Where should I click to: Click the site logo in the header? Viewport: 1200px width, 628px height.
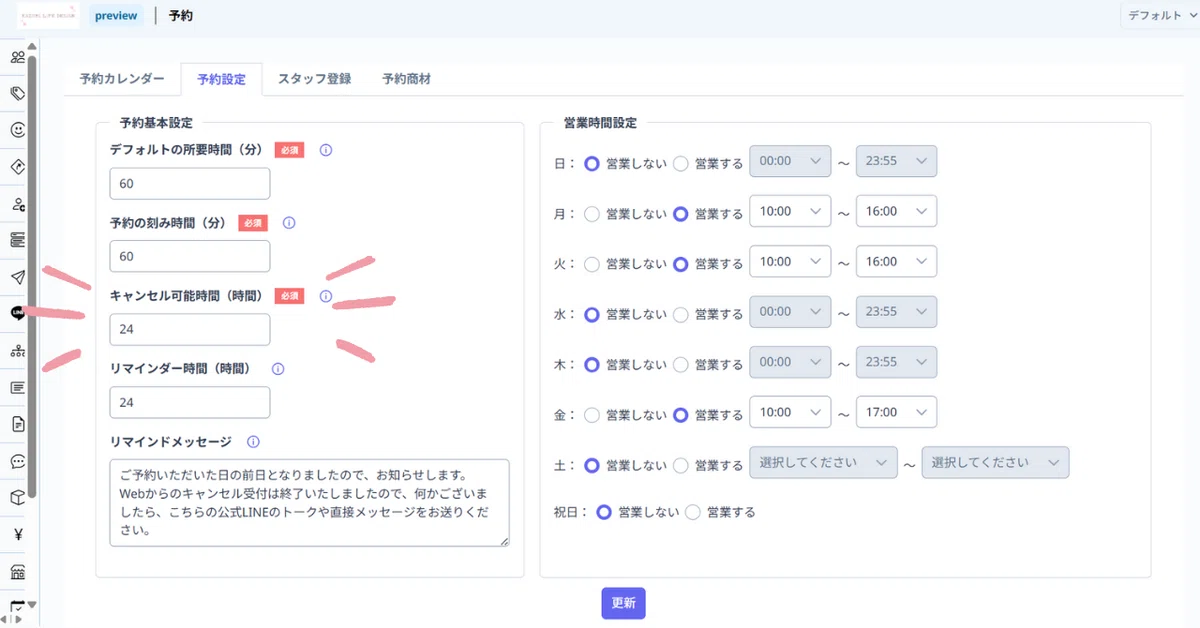click(48, 16)
